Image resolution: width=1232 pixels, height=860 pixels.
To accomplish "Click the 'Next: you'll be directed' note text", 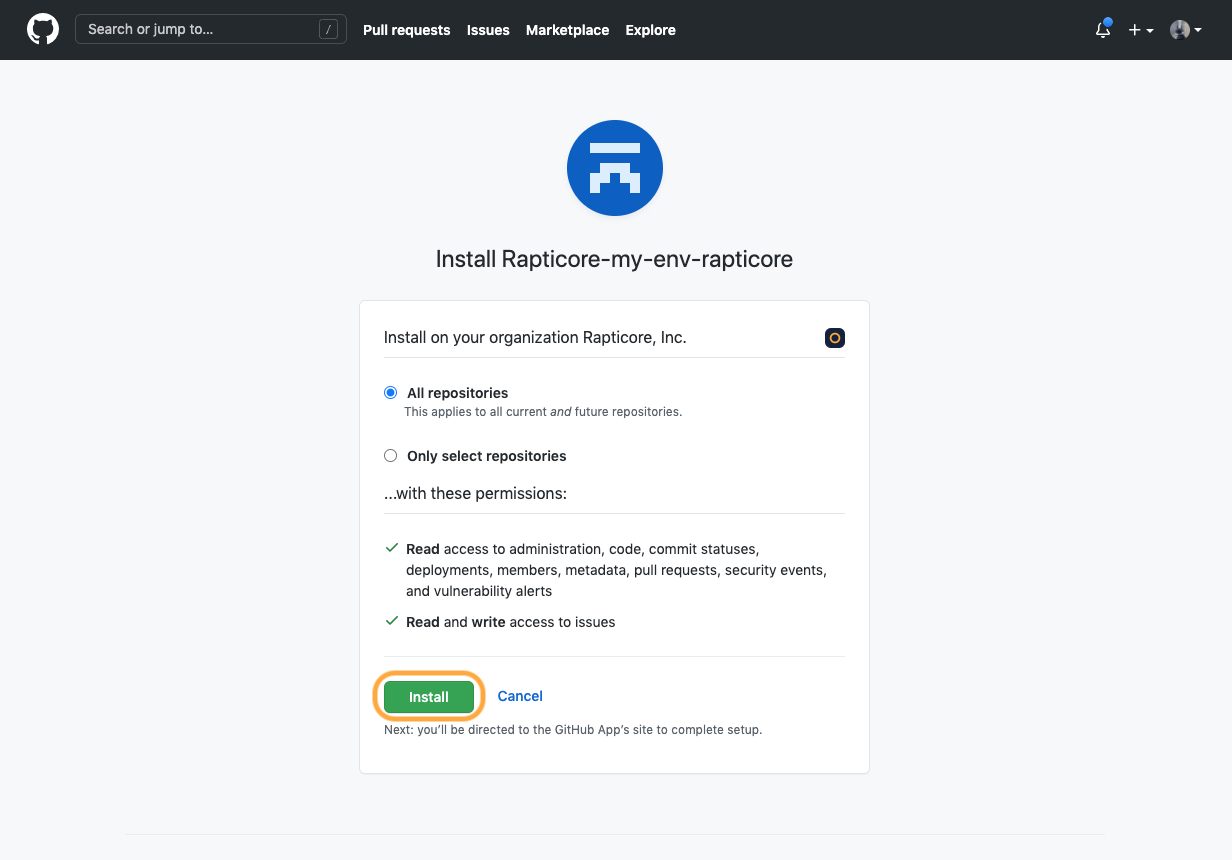I will click(x=573, y=730).
